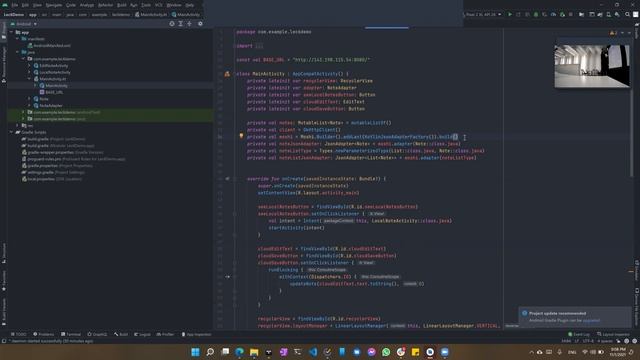
Task: Open the Code menu
Action: [71, 5]
